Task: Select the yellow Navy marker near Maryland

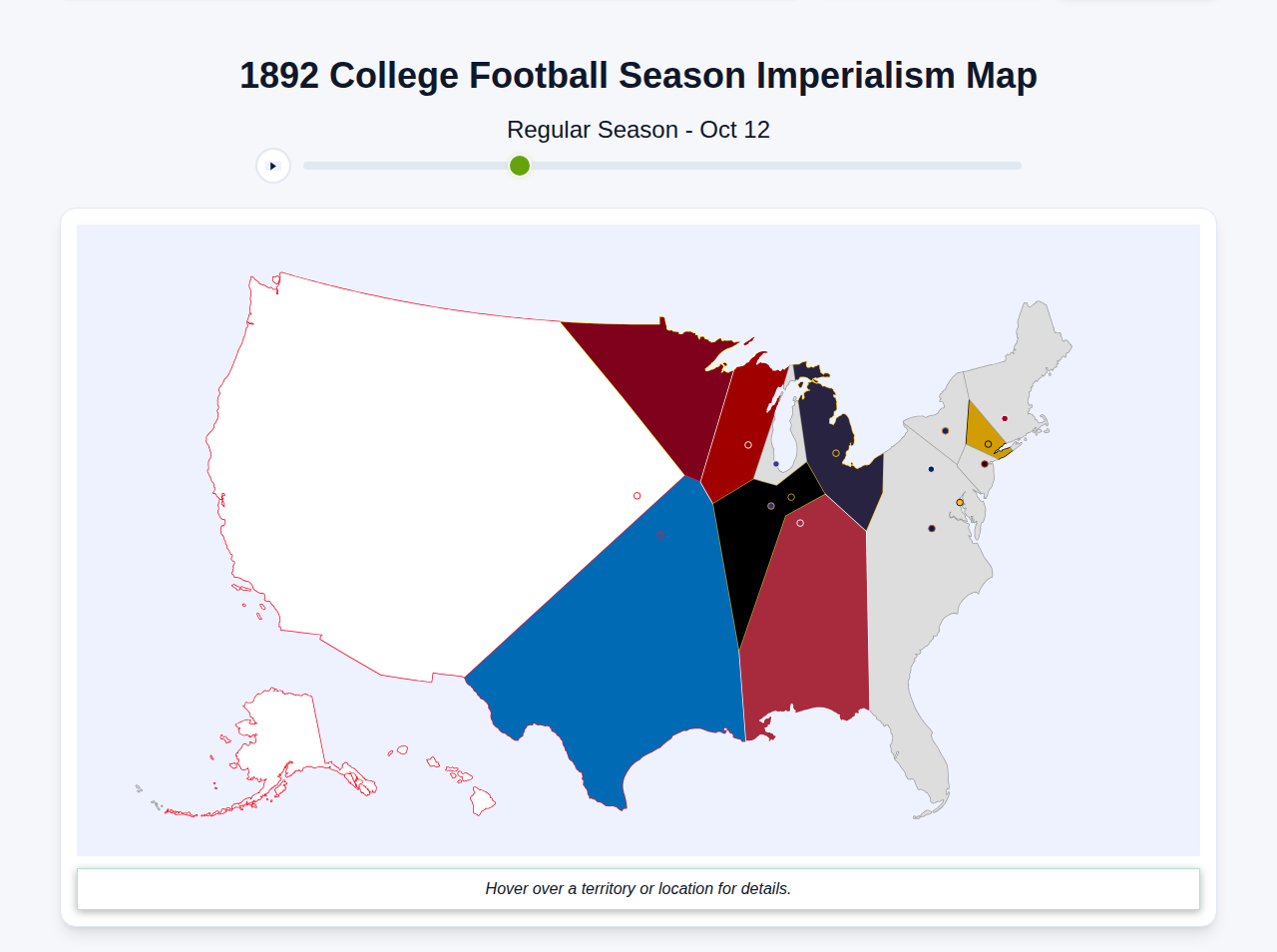Action: [960, 502]
